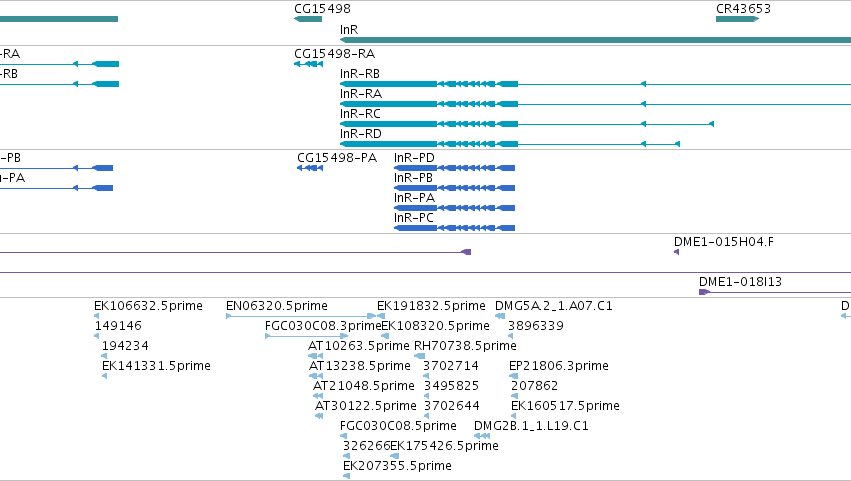Select the InR-RC transcript label
This screenshot has height=481, width=851.
(360, 114)
